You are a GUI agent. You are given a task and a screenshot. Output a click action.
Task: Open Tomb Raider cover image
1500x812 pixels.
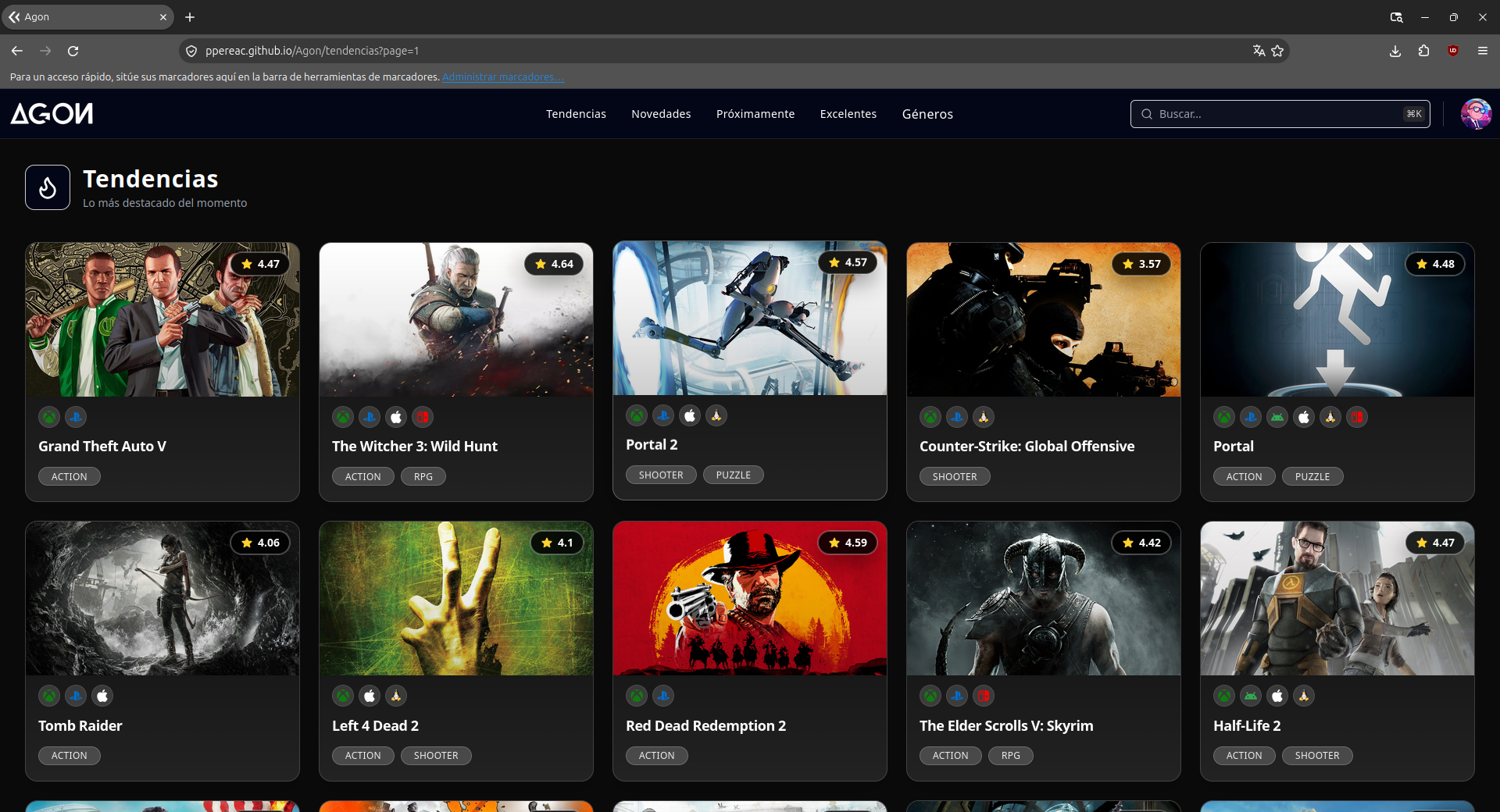pos(162,598)
